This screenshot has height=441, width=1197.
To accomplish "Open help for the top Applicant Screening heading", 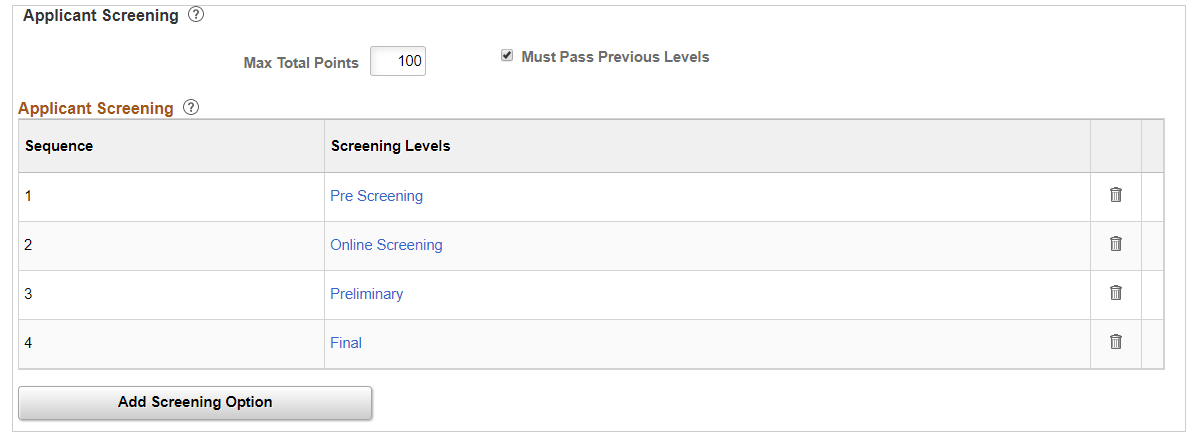I will [x=196, y=14].
